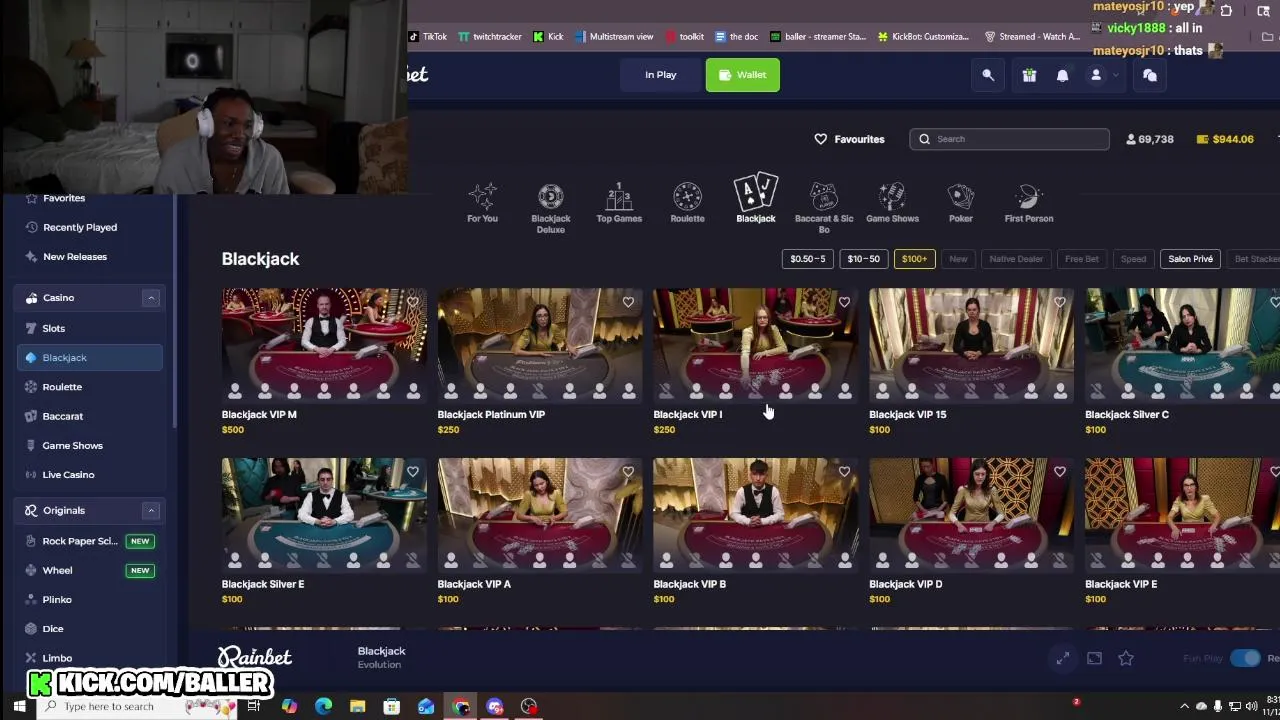Favorite Blackjack VIP I with heart

coord(844,302)
